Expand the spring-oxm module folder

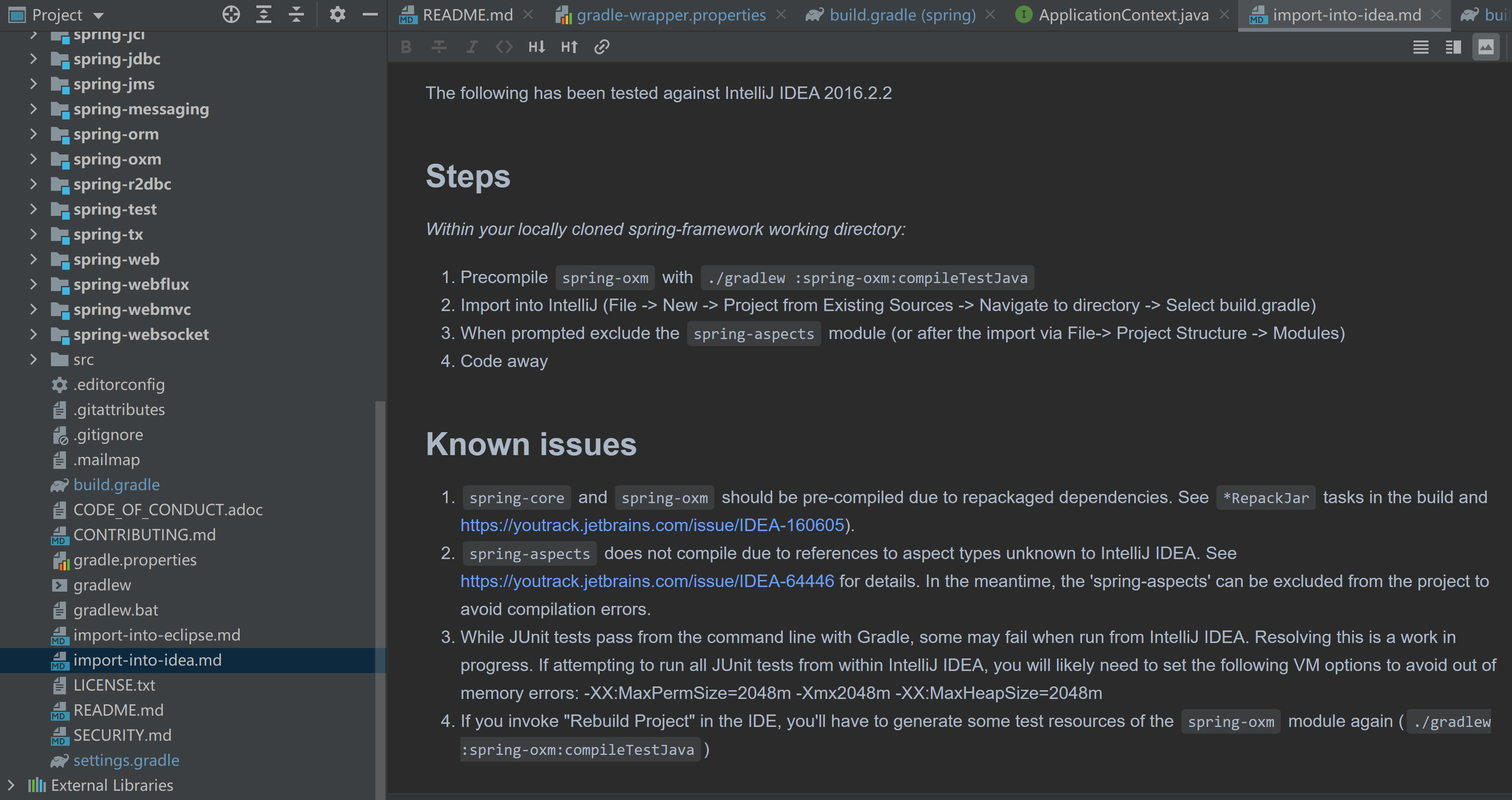point(33,159)
